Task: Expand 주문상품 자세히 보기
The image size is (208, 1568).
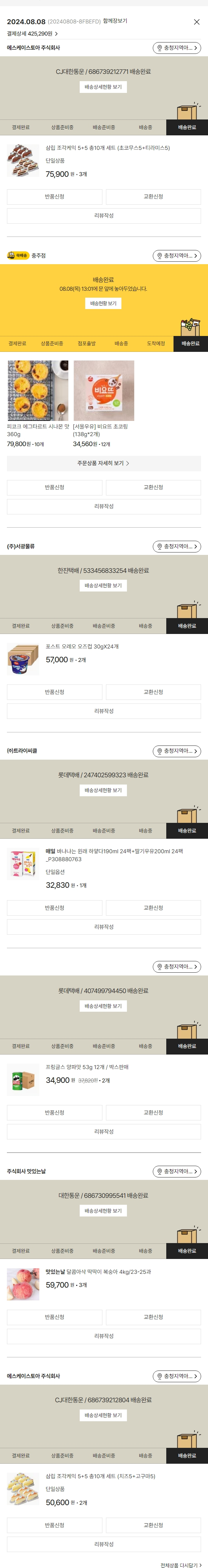Action: [103, 463]
